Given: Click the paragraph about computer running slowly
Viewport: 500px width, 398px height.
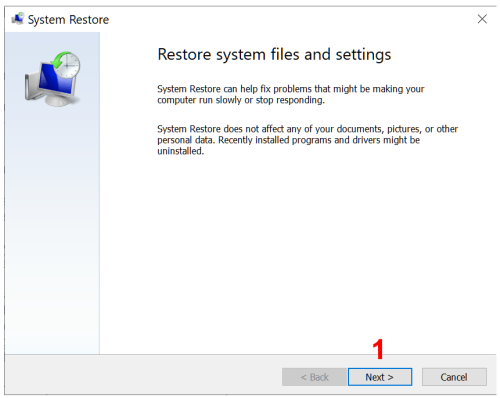Looking at the screenshot, I should point(291,94).
